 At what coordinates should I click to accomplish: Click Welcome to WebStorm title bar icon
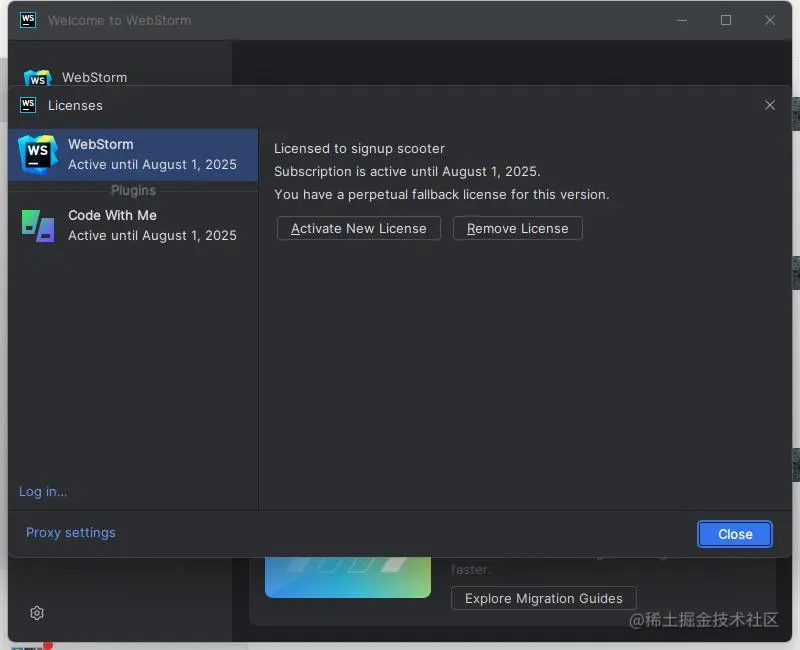(x=28, y=20)
